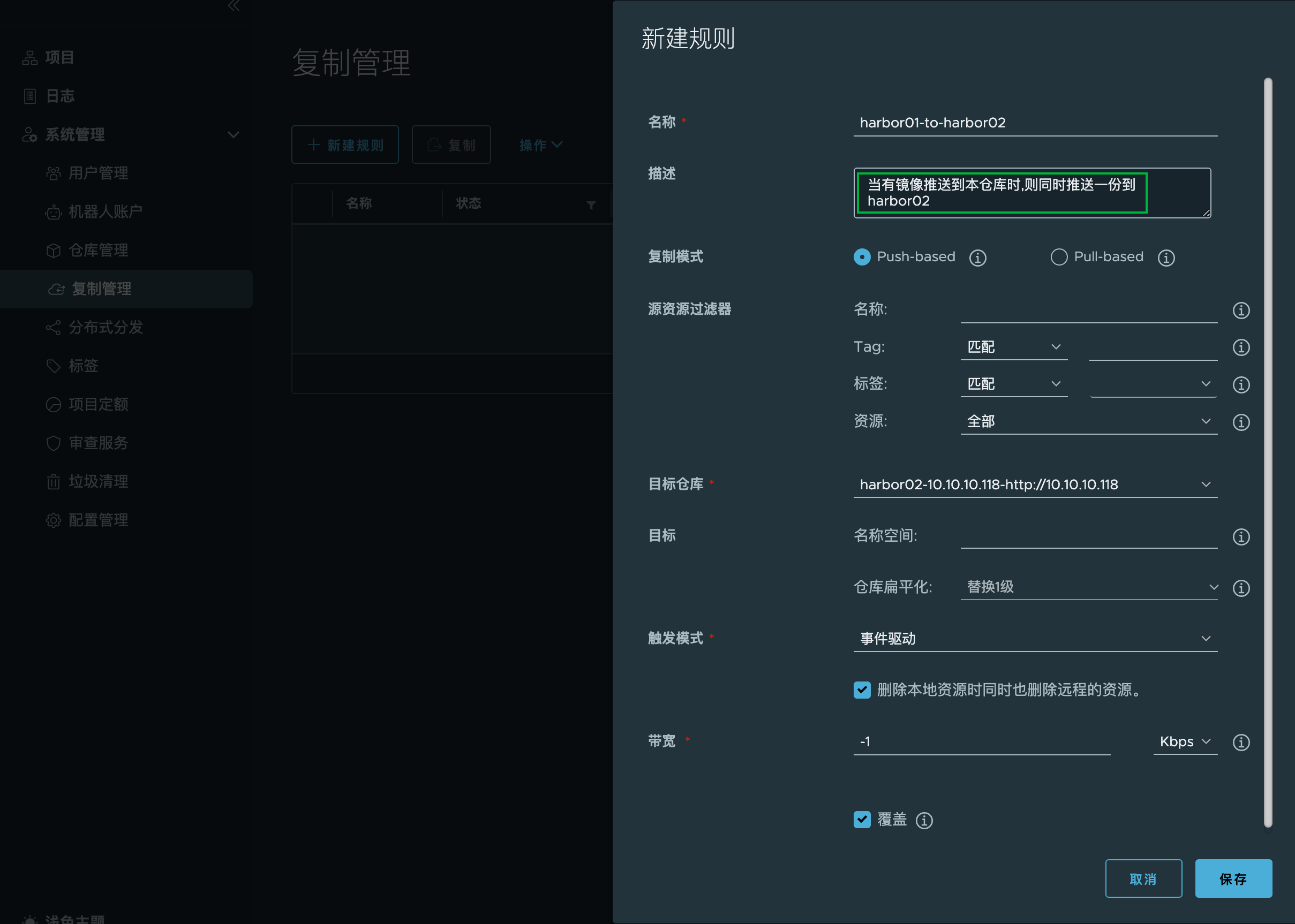This screenshot has width=1295, height=924.
Task: Click the 带宽 value input
Action: 982,742
